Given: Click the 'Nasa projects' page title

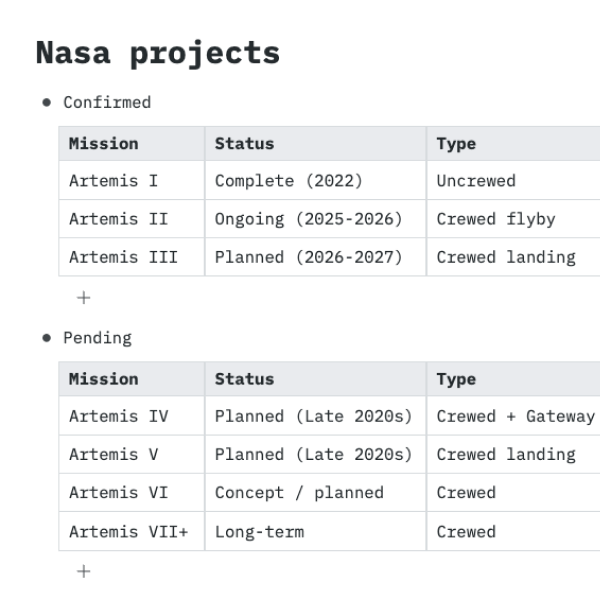Looking at the screenshot, I should (x=158, y=53).
